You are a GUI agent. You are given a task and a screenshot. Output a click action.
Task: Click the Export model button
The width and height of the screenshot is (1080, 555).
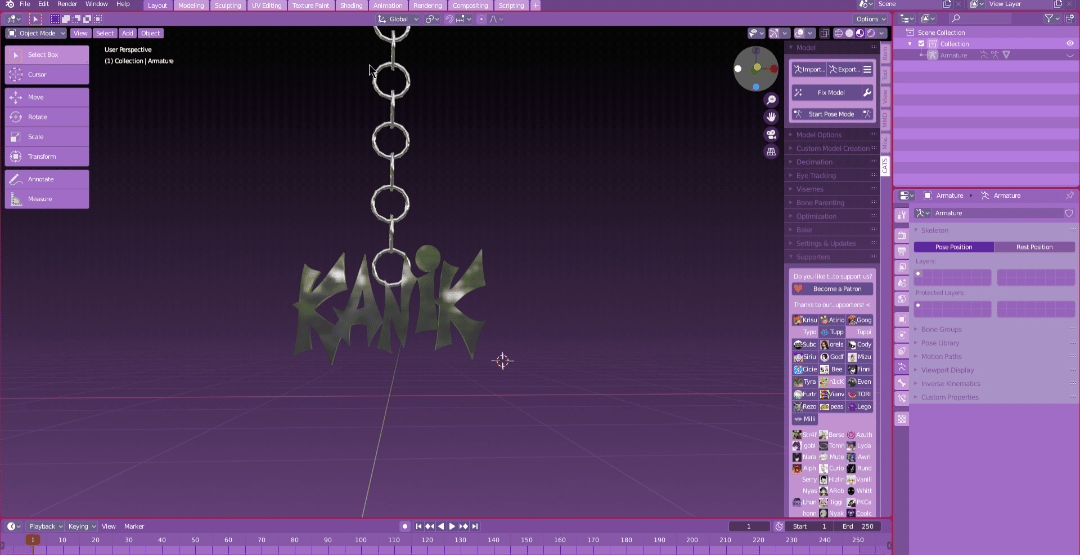coord(844,70)
